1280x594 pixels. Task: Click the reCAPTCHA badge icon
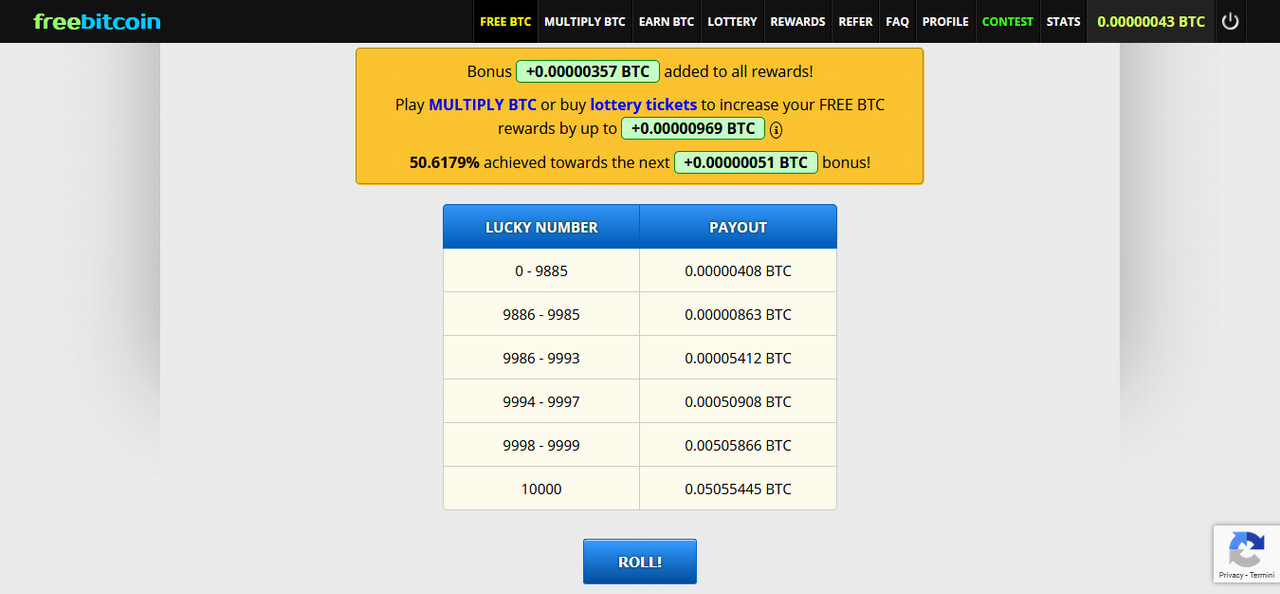coord(1246,550)
